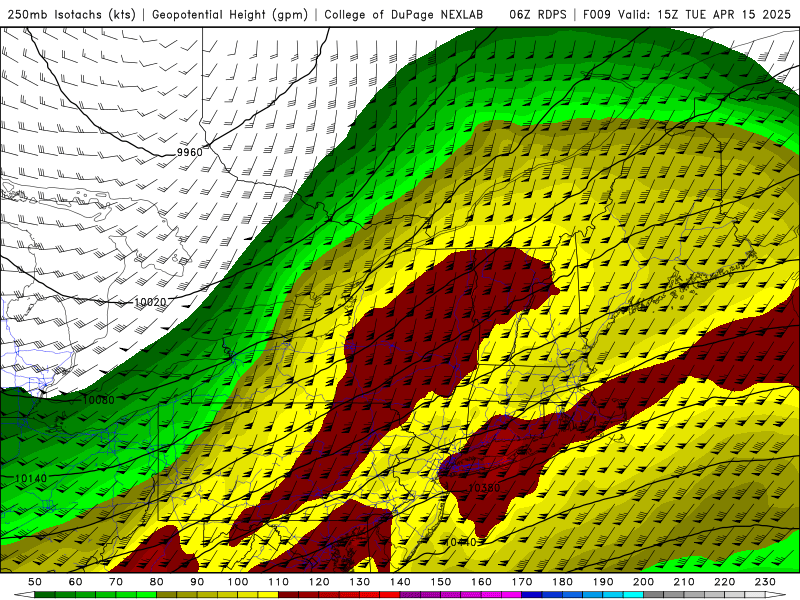The image size is (800, 600).
Task: Click the 150 value on the color scale
Action: (x=441, y=582)
